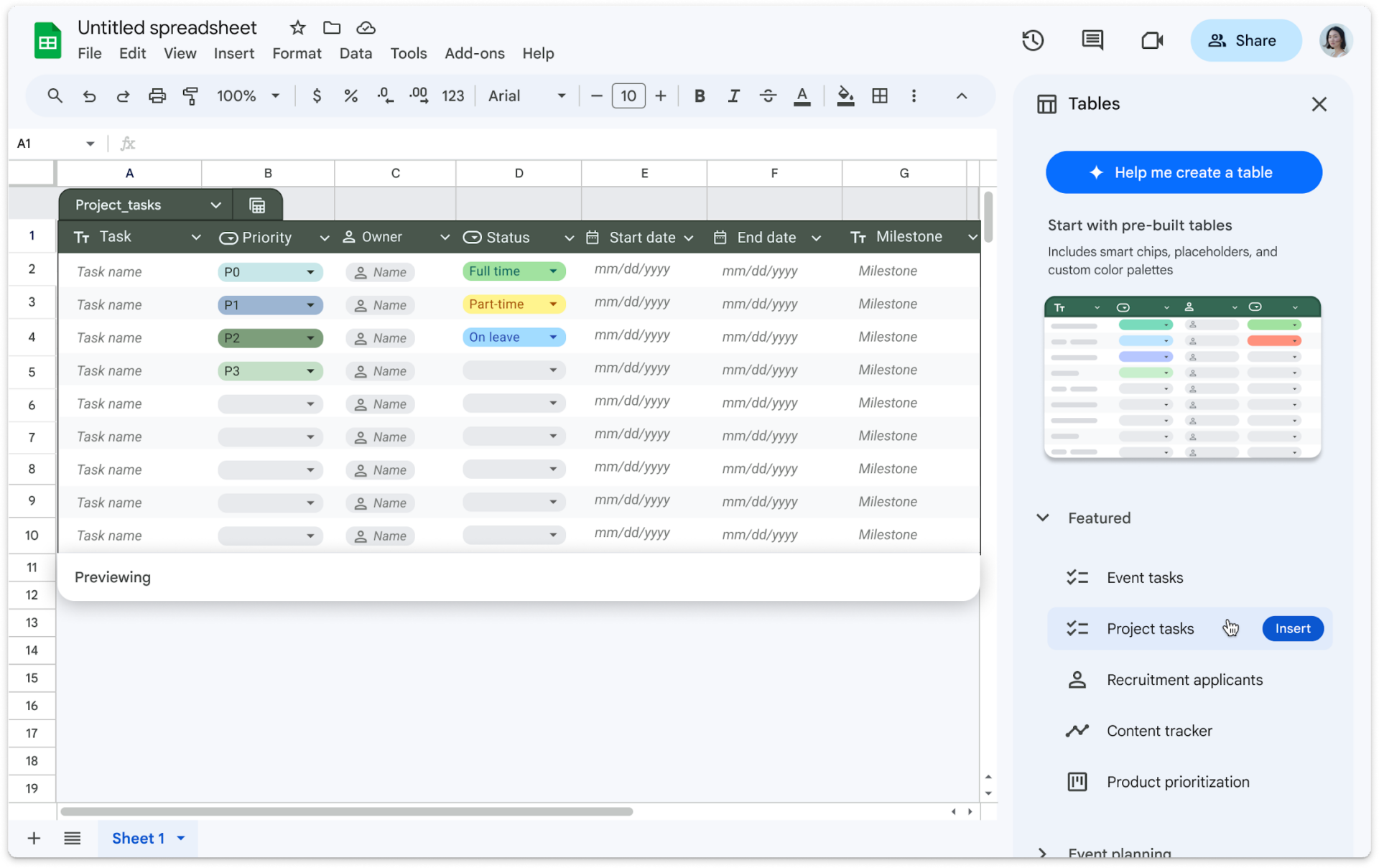The image size is (1379, 868).
Task: Click the currency format dollar icon
Action: click(x=316, y=96)
